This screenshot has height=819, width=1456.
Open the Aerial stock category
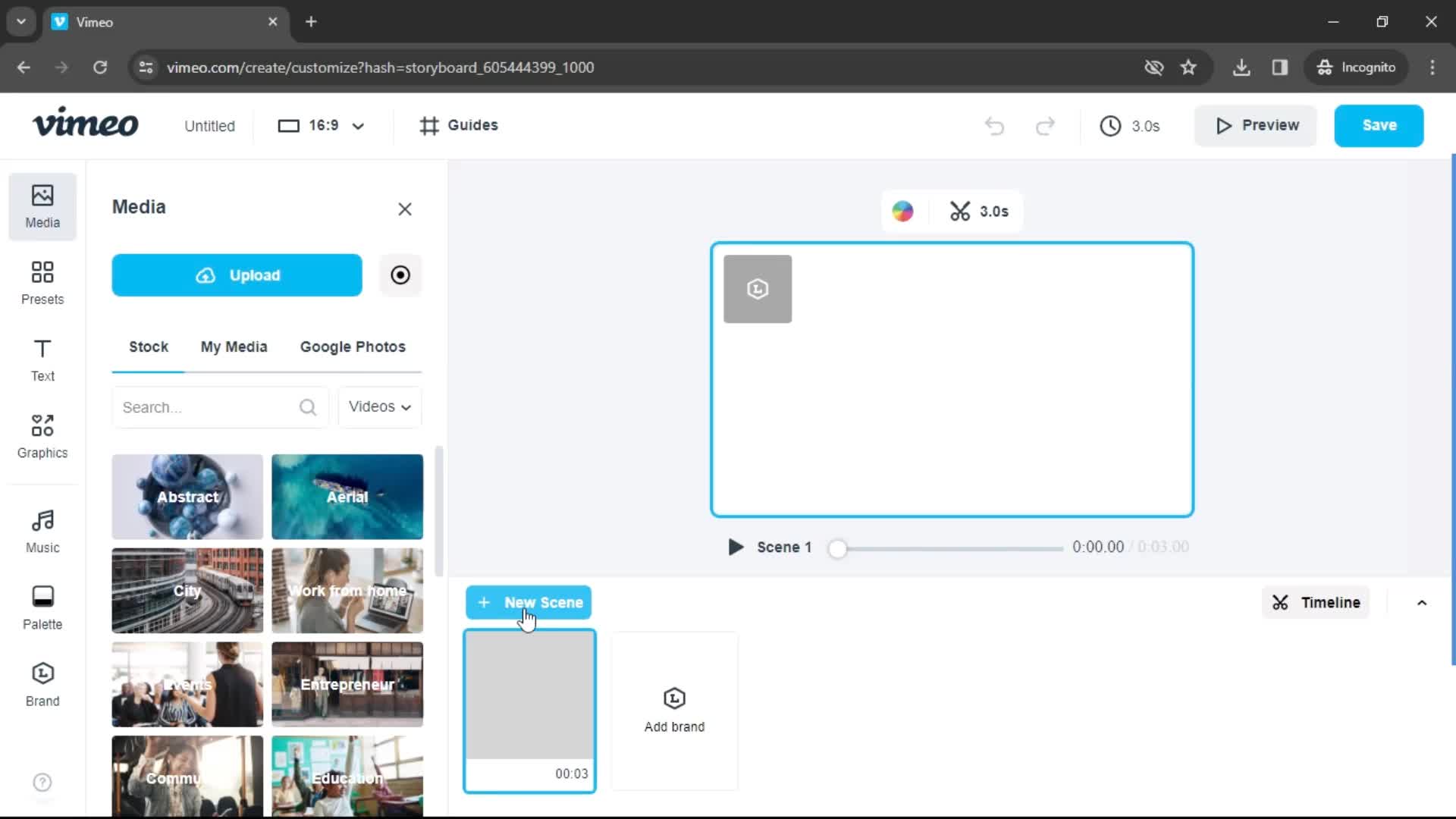coord(347,497)
